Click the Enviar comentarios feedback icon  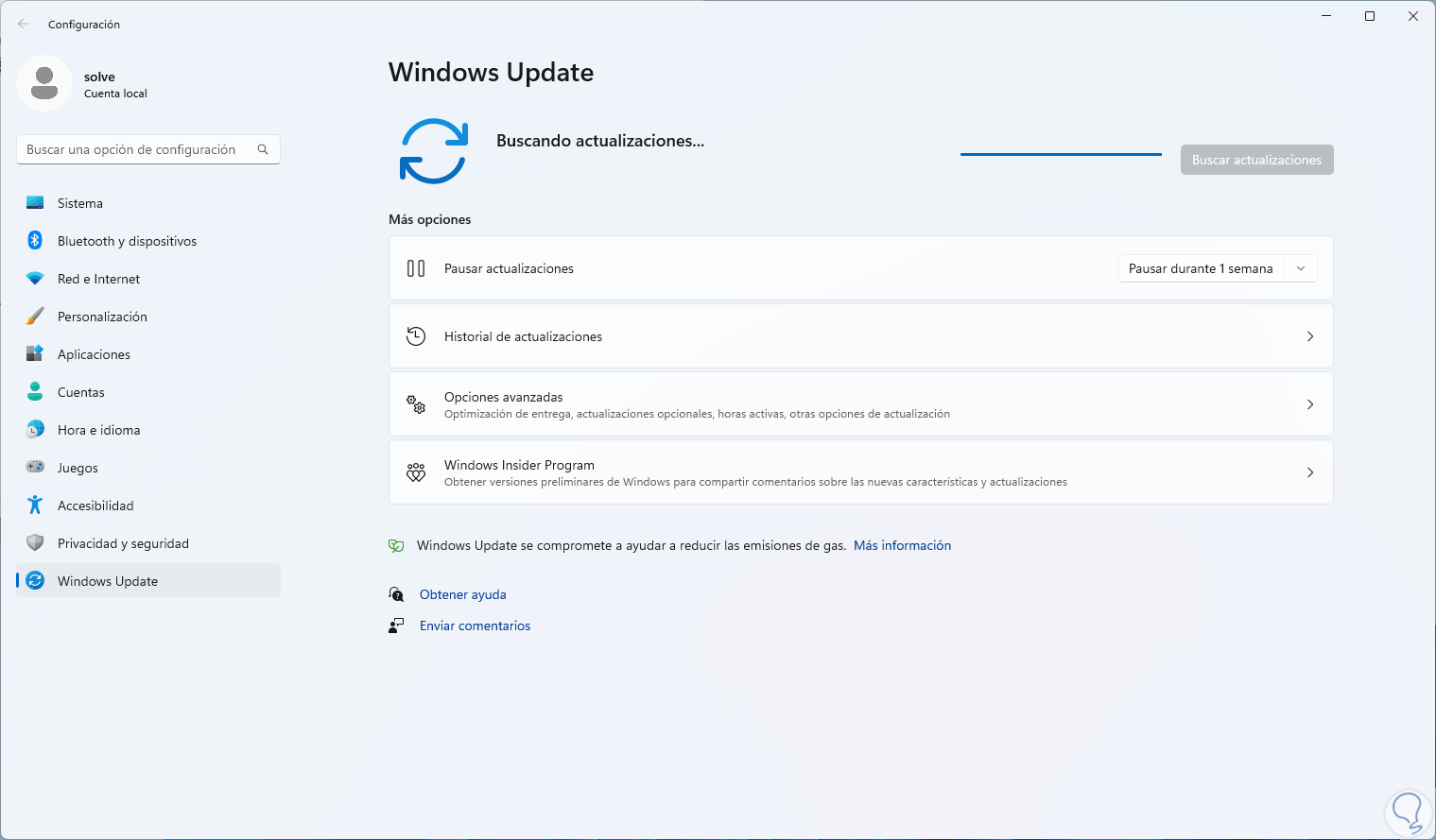pyautogui.click(x=396, y=626)
